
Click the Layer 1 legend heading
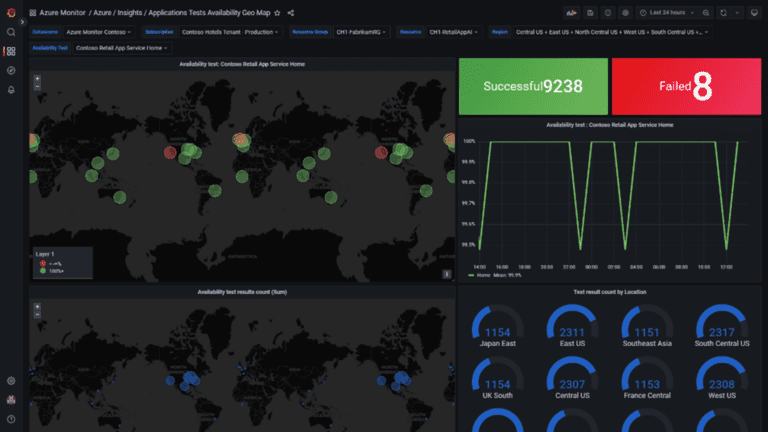(x=45, y=254)
